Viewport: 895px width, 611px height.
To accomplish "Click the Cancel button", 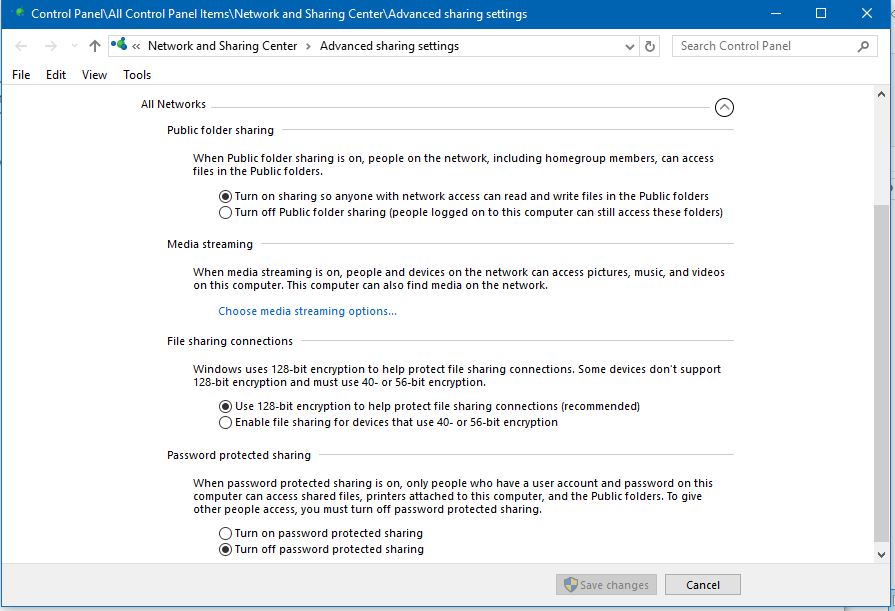I will point(703,585).
